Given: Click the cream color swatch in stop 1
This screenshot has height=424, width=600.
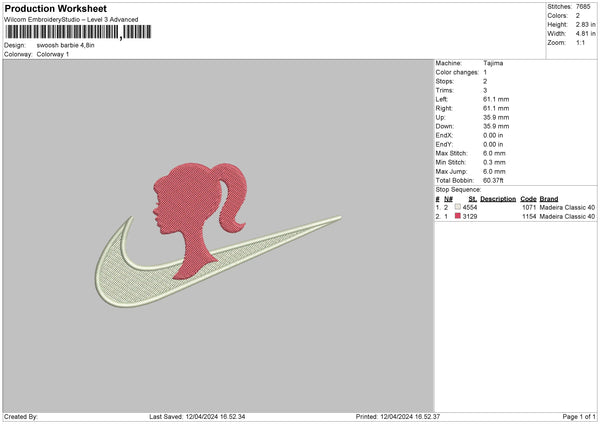Looking at the screenshot, I should coord(458,207).
